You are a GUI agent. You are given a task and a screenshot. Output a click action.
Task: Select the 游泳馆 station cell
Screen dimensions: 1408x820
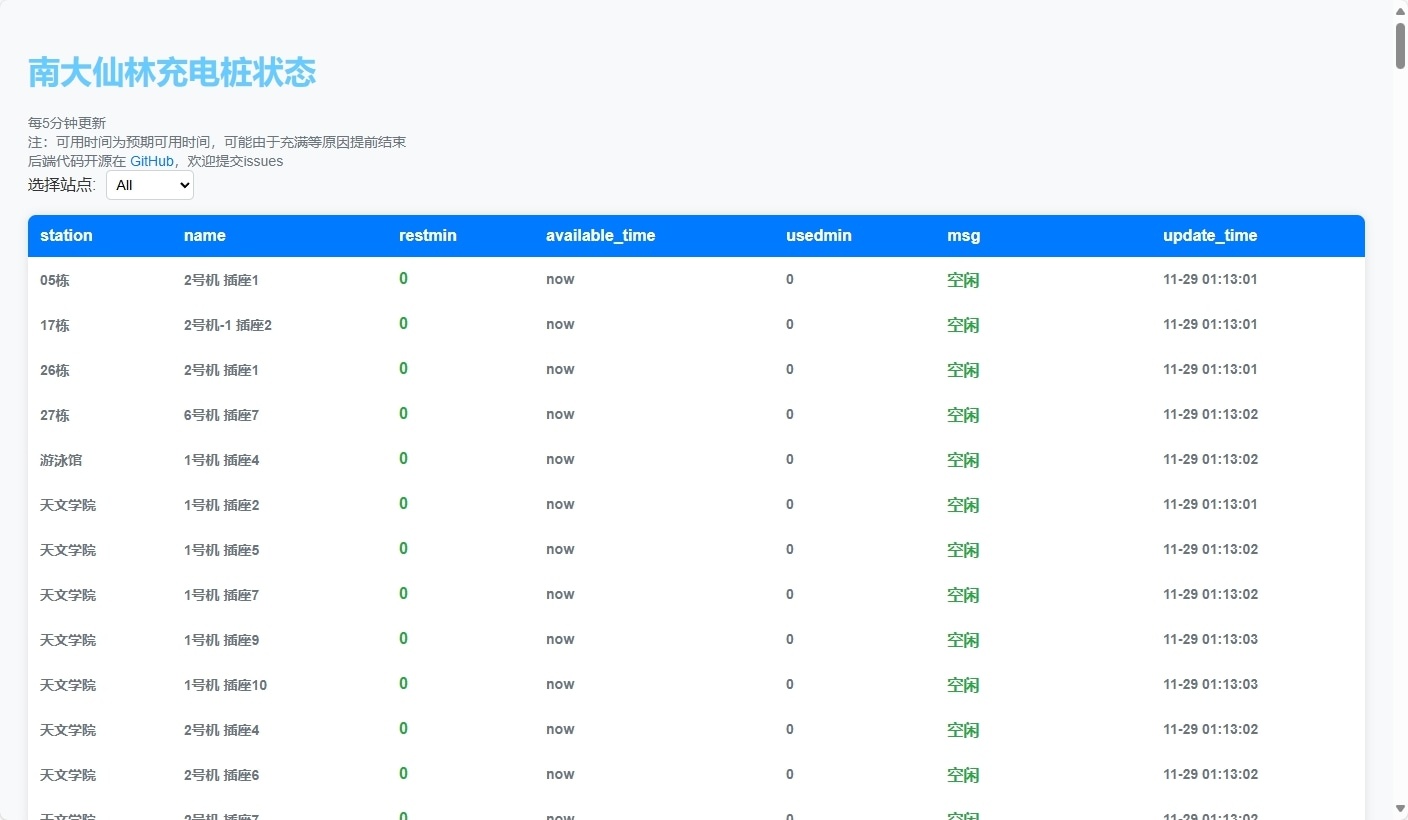[x=61, y=461]
